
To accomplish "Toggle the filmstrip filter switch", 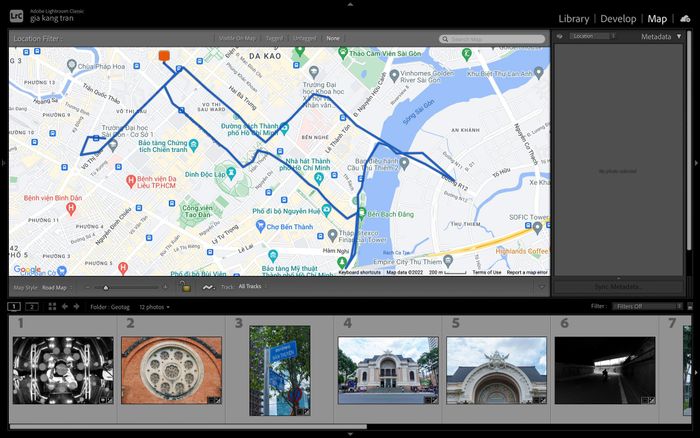I will pyautogui.click(x=690, y=306).
